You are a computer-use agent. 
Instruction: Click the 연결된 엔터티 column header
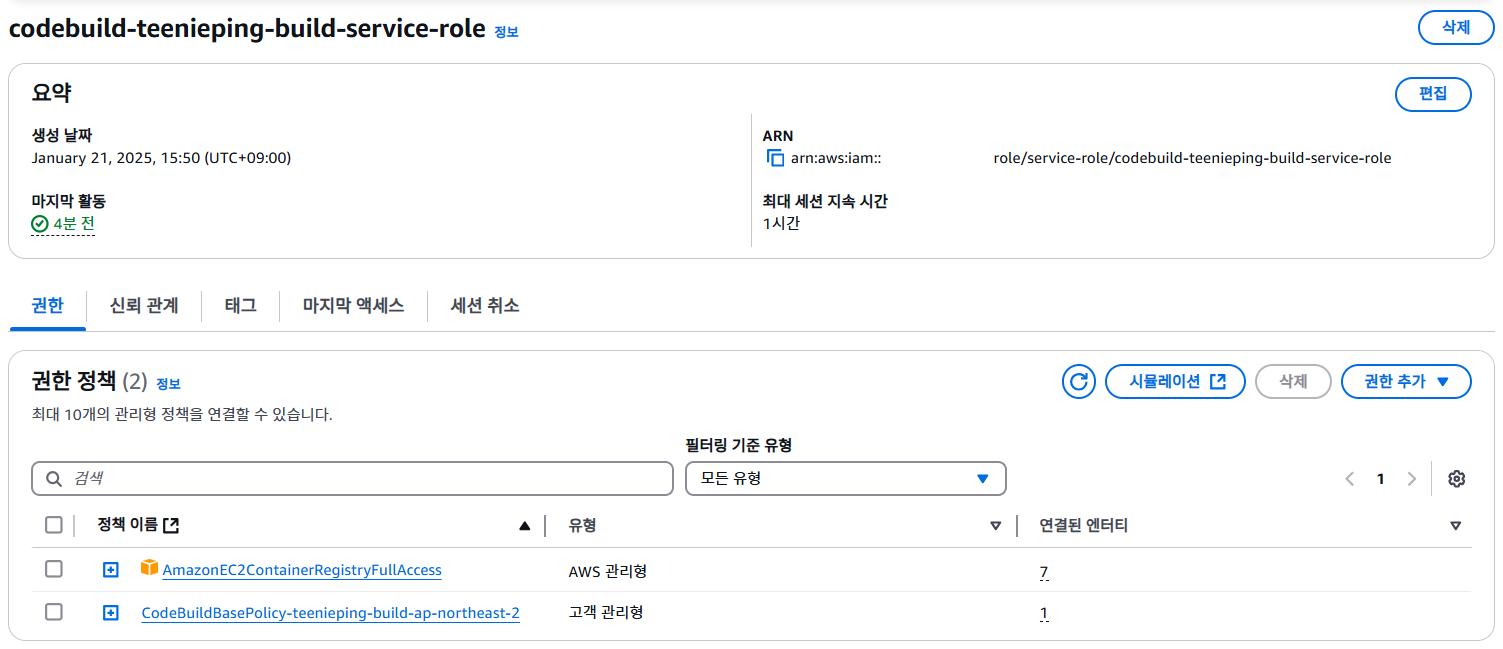pos(1084,525)
